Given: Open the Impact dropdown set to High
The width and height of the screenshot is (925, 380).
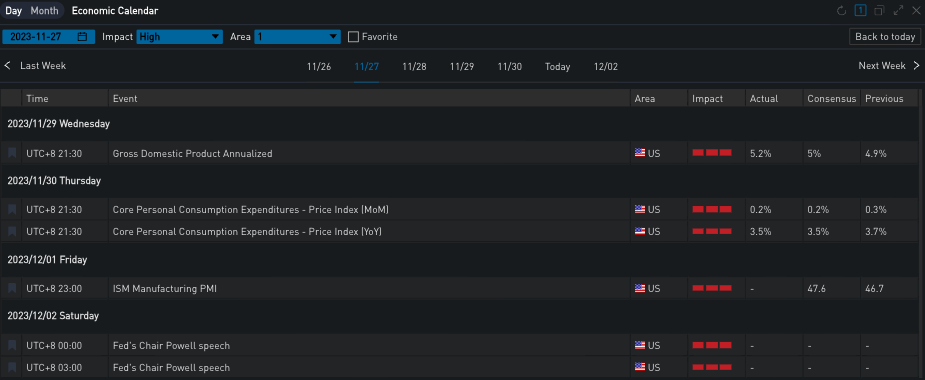Looking at the screenshot, I should [x=179, y=37].
